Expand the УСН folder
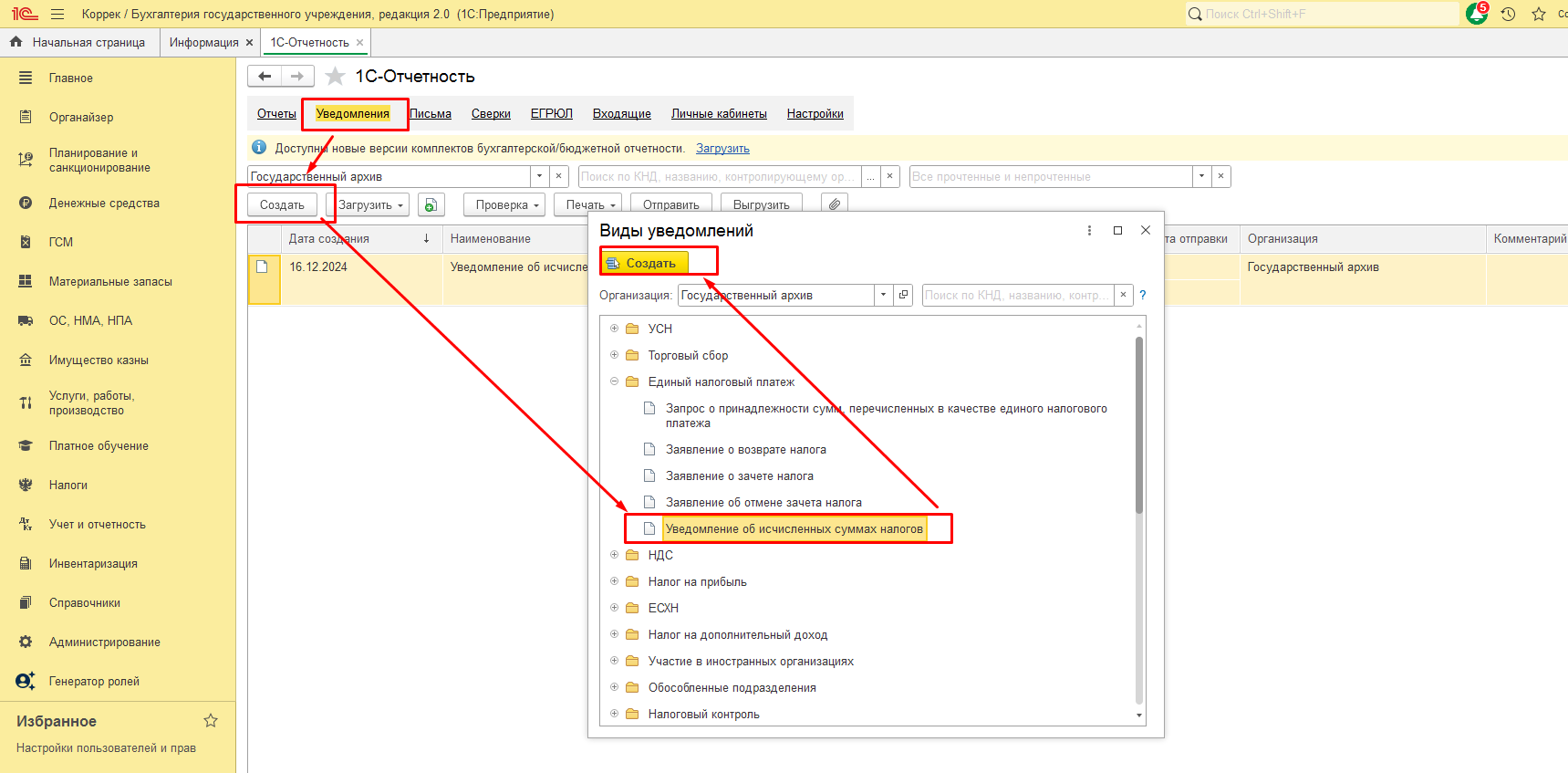 614,329
